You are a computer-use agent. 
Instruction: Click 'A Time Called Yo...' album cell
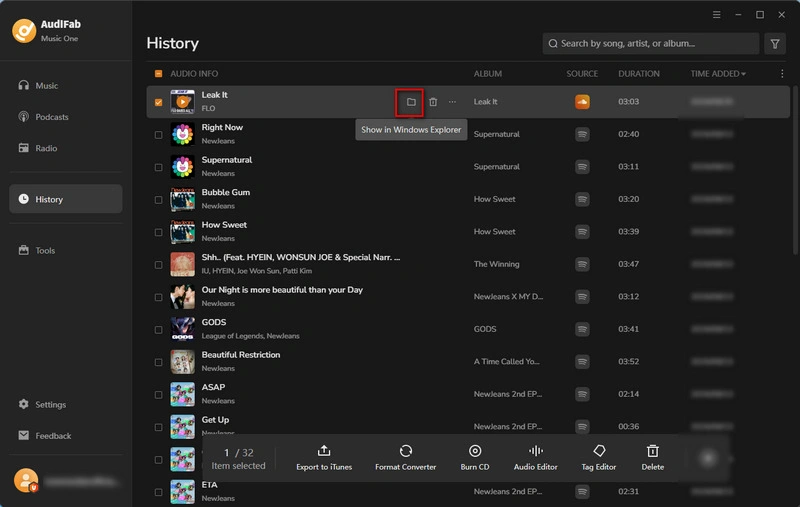pyautogui.click(x=506, y=362)
